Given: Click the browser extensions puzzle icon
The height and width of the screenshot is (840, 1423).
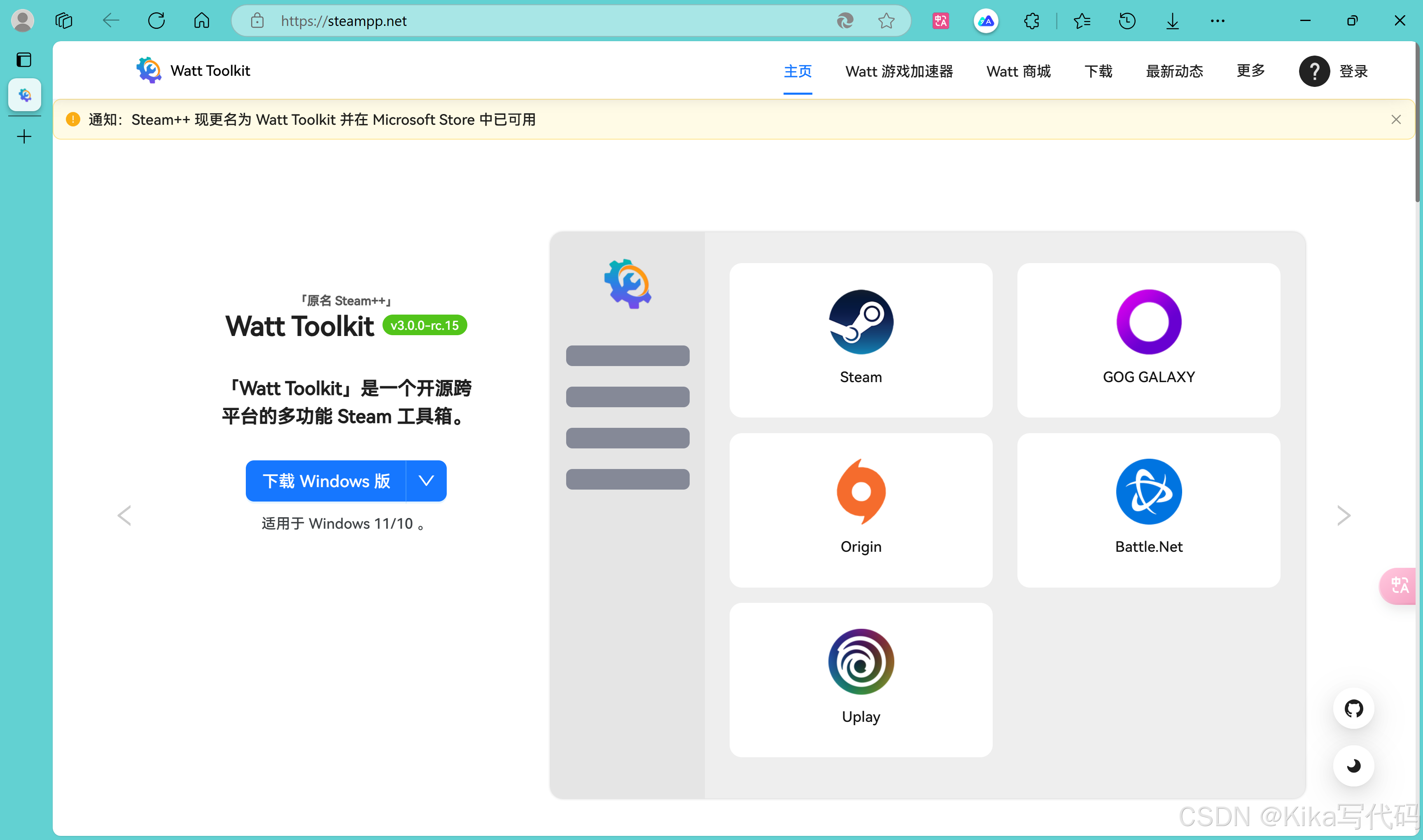Looking at the screenshot, I should 1031,21.
